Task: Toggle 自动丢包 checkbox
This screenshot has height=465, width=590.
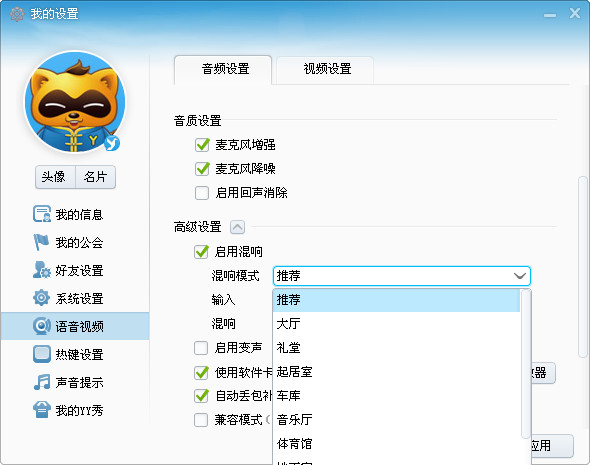Action: [x=201, y=396]
